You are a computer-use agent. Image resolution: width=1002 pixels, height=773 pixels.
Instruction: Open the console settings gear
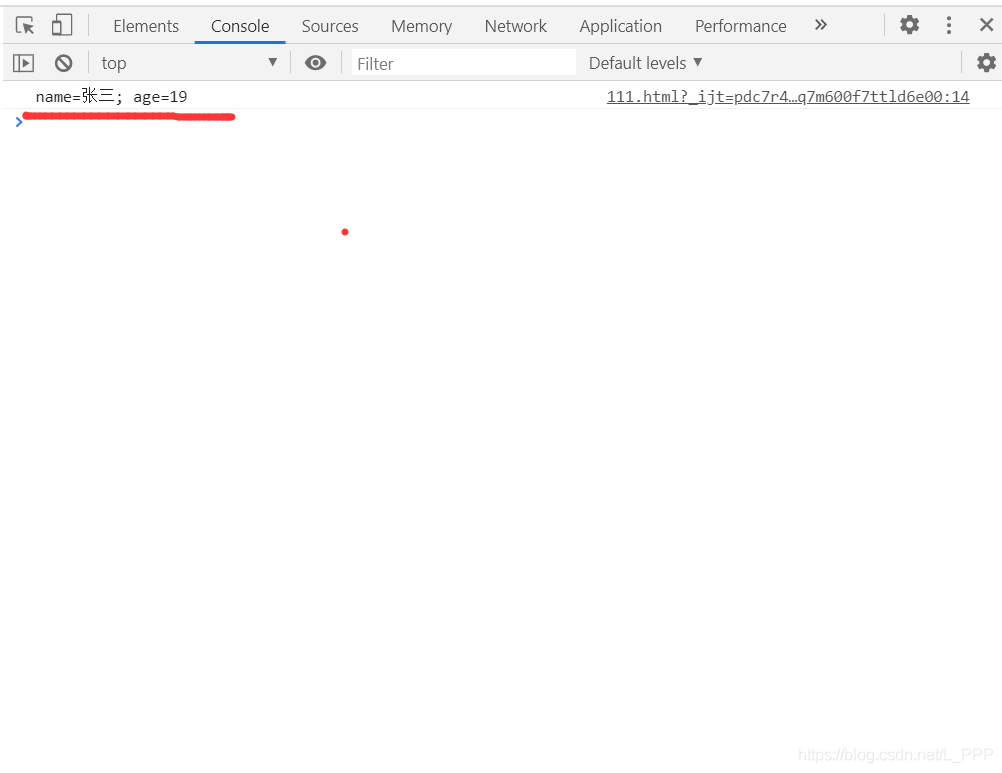tap(986, 63)
